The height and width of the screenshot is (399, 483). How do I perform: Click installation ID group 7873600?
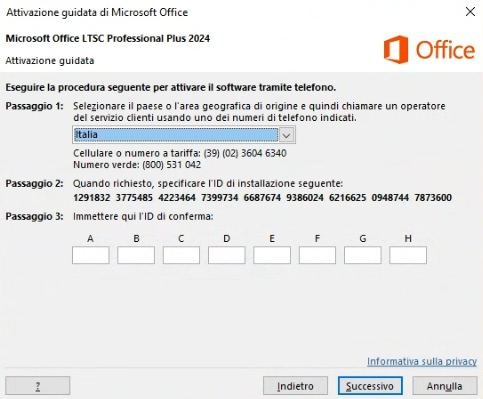coord(433,198)
